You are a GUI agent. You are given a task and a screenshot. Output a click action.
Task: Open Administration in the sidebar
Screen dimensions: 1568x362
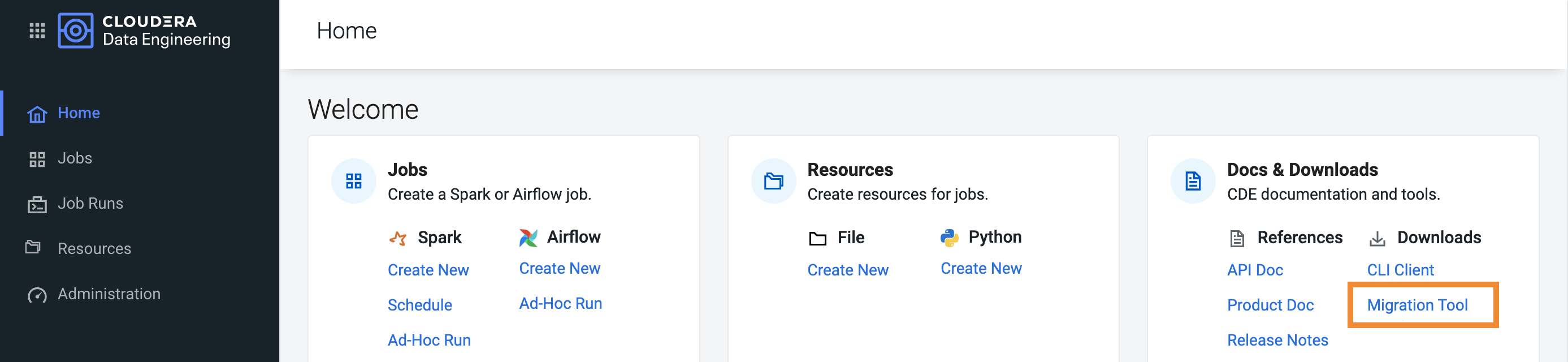point(109,294)
